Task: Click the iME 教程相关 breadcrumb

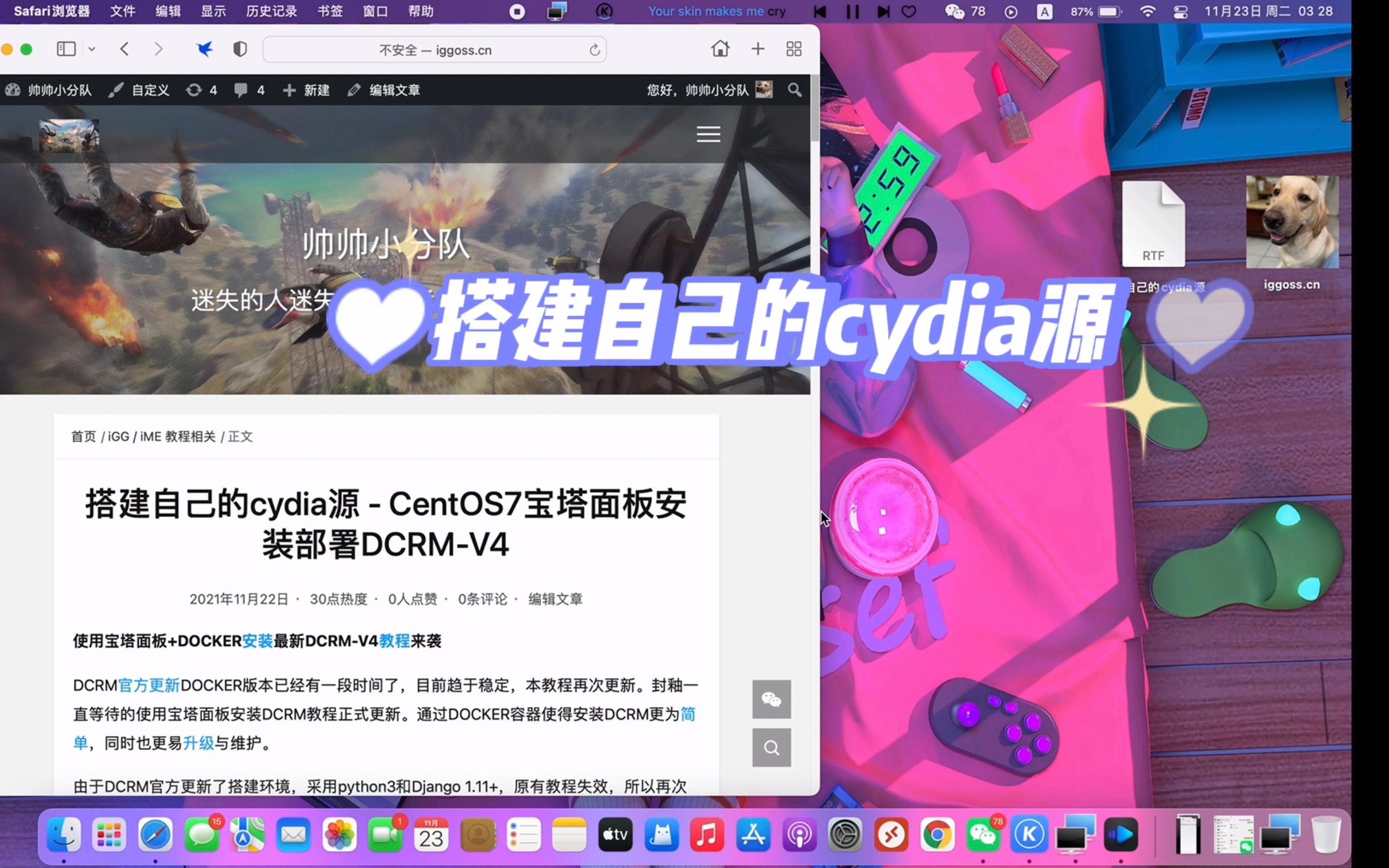Action: pos(178,437)
